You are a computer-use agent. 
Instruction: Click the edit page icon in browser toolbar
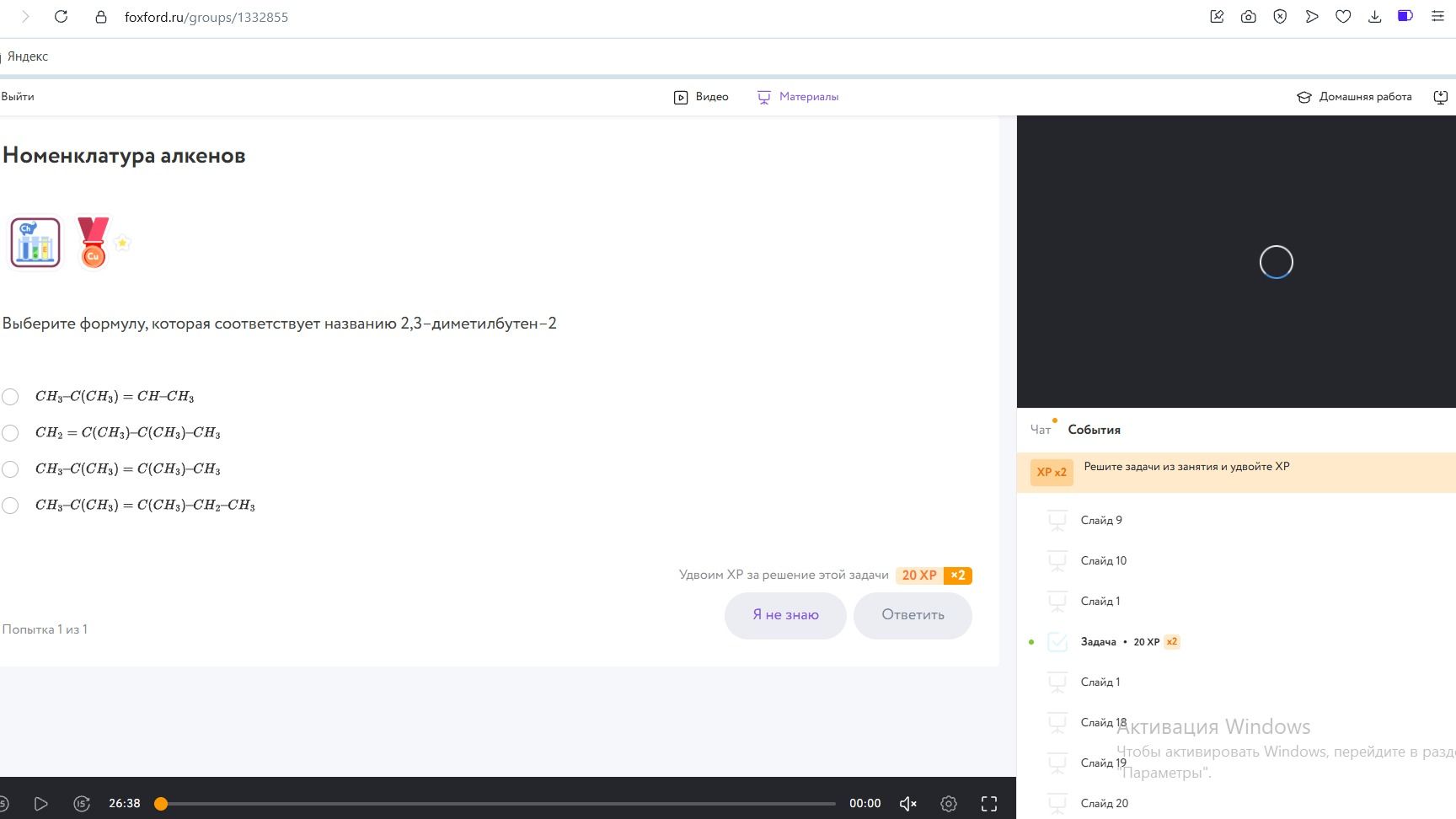1217,17
